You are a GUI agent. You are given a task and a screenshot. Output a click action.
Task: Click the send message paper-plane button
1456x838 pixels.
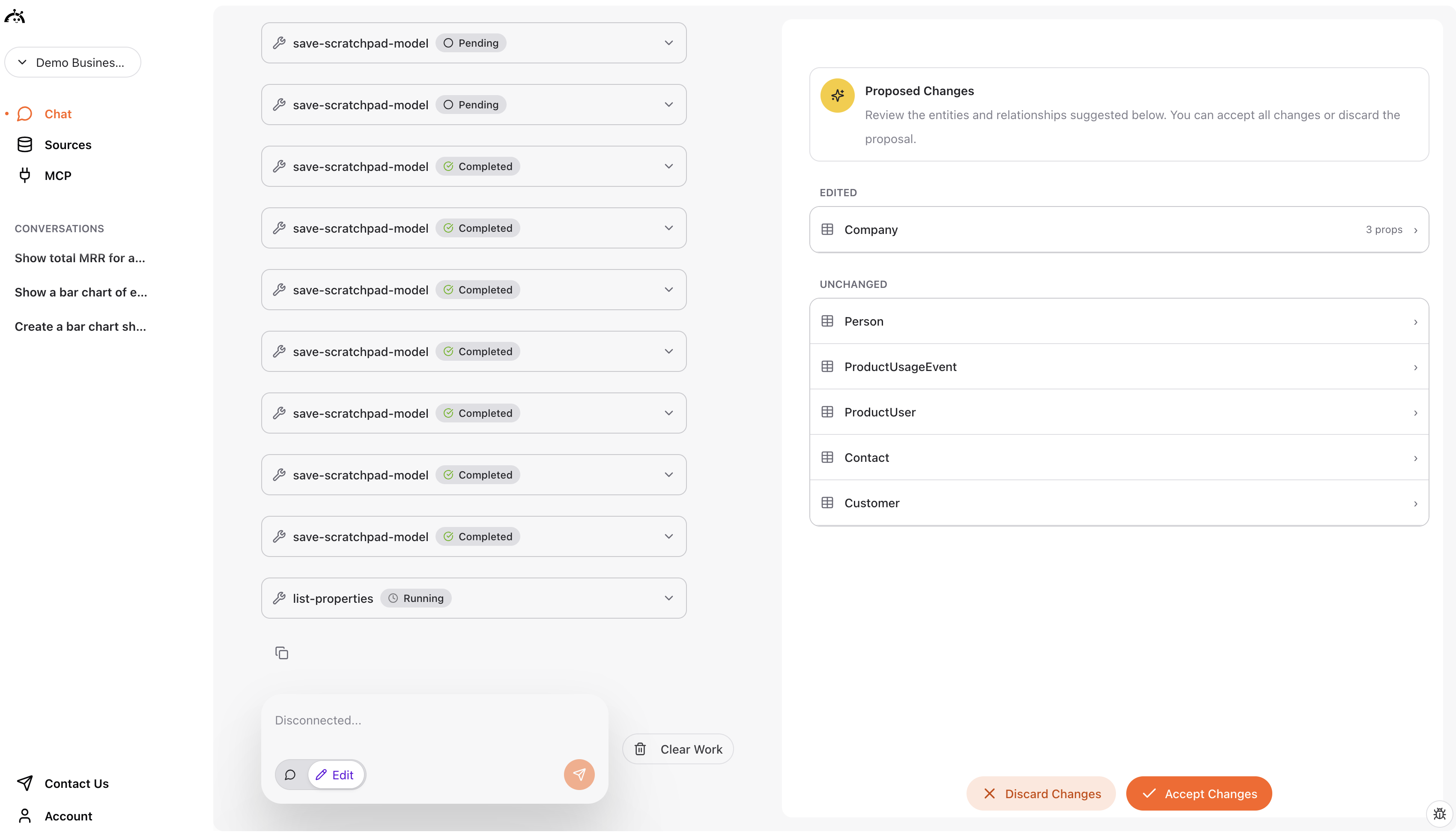tap(579, 774)
